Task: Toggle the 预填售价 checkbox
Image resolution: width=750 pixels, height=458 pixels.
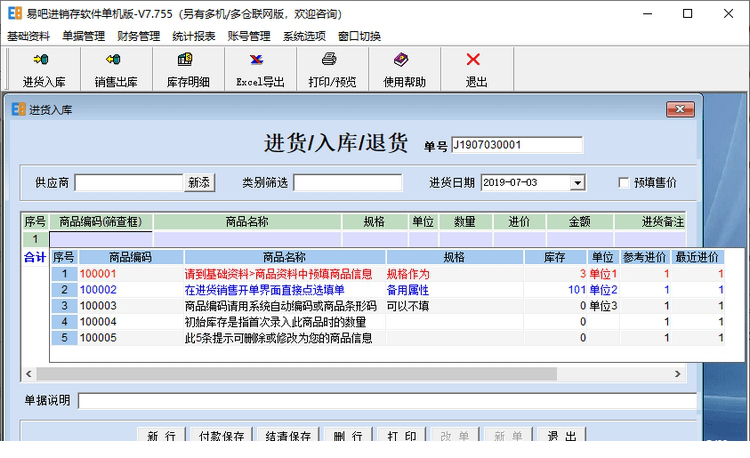Action: click(624, 183)
